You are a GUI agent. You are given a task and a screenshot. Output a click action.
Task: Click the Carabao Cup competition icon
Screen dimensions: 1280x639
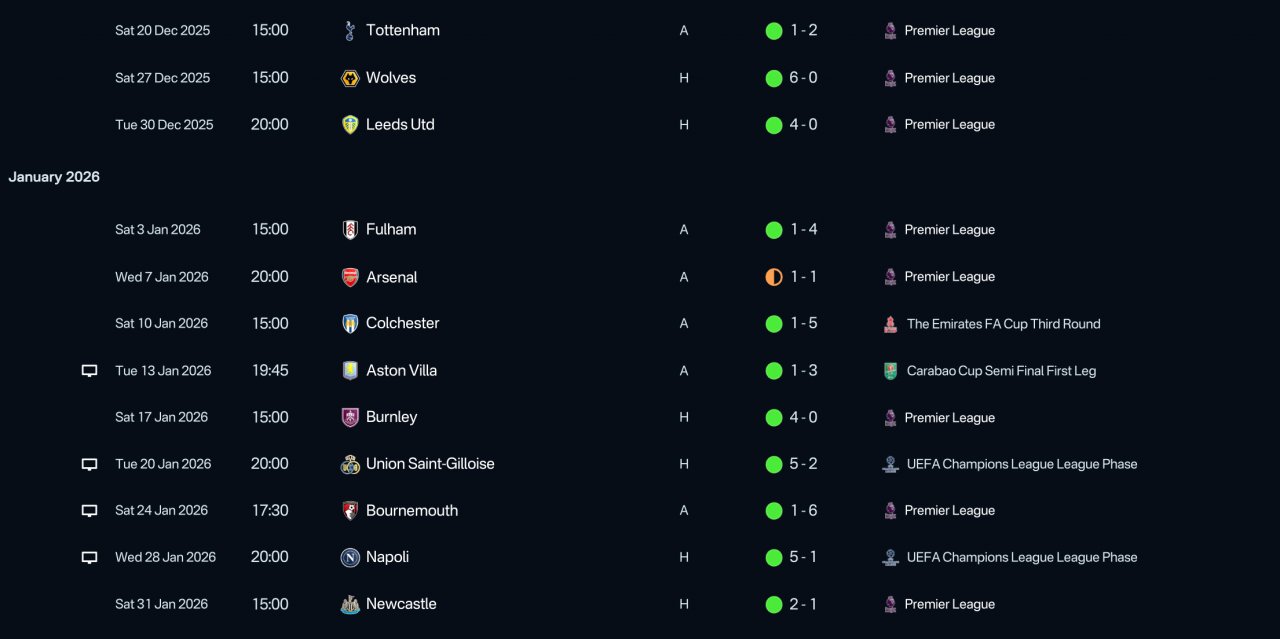(x=890, y=371)
